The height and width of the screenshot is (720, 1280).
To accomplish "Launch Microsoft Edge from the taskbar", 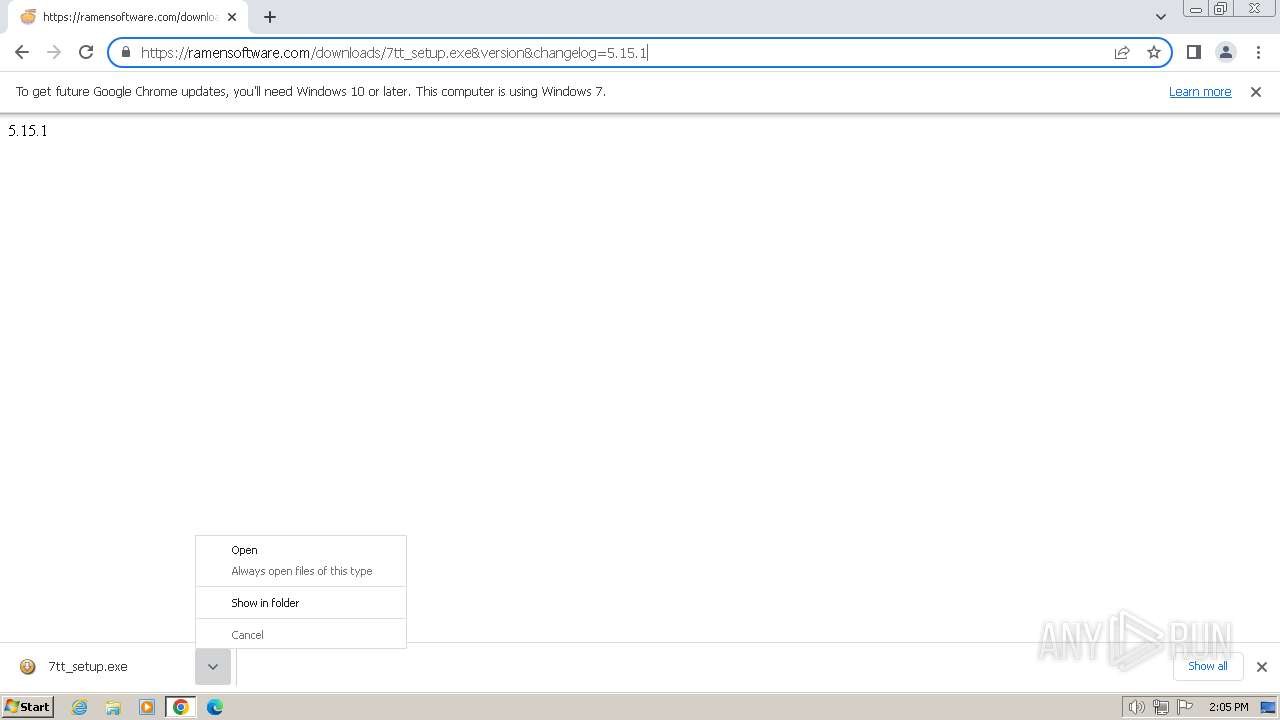I will [214, 707].
